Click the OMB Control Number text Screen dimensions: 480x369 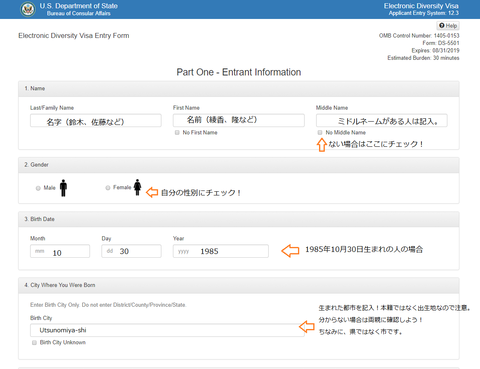point(419,36)
